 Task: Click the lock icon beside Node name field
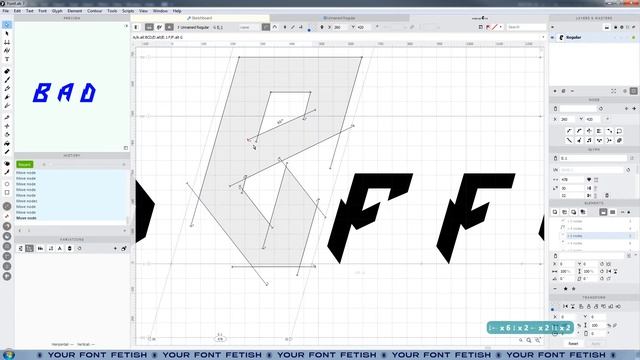[555, 109]
